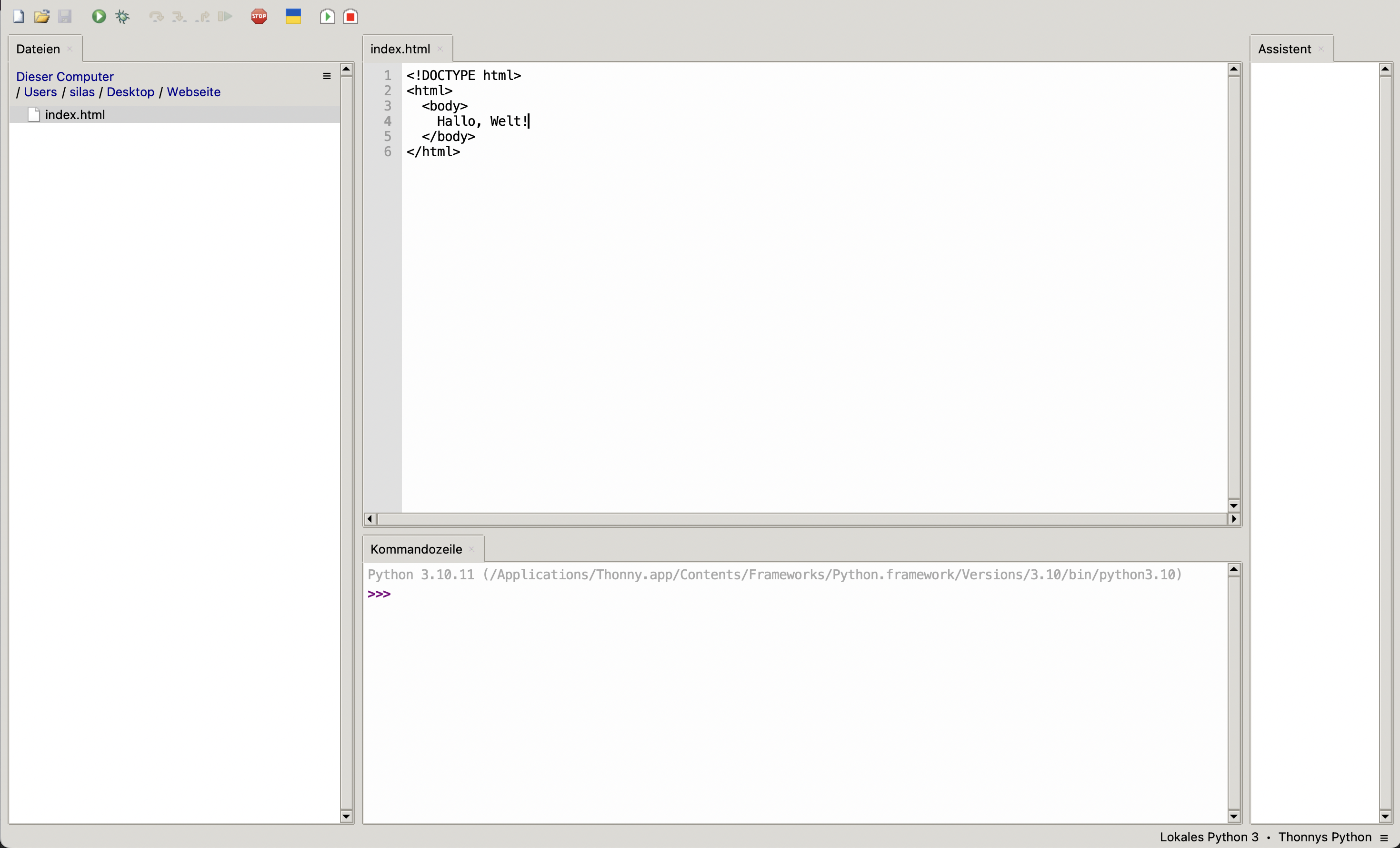The height and width of the screenshot is (848, 1400).
Task: Click the editor horizontal scrollbar right arrow
Action: pos(1234,519)
